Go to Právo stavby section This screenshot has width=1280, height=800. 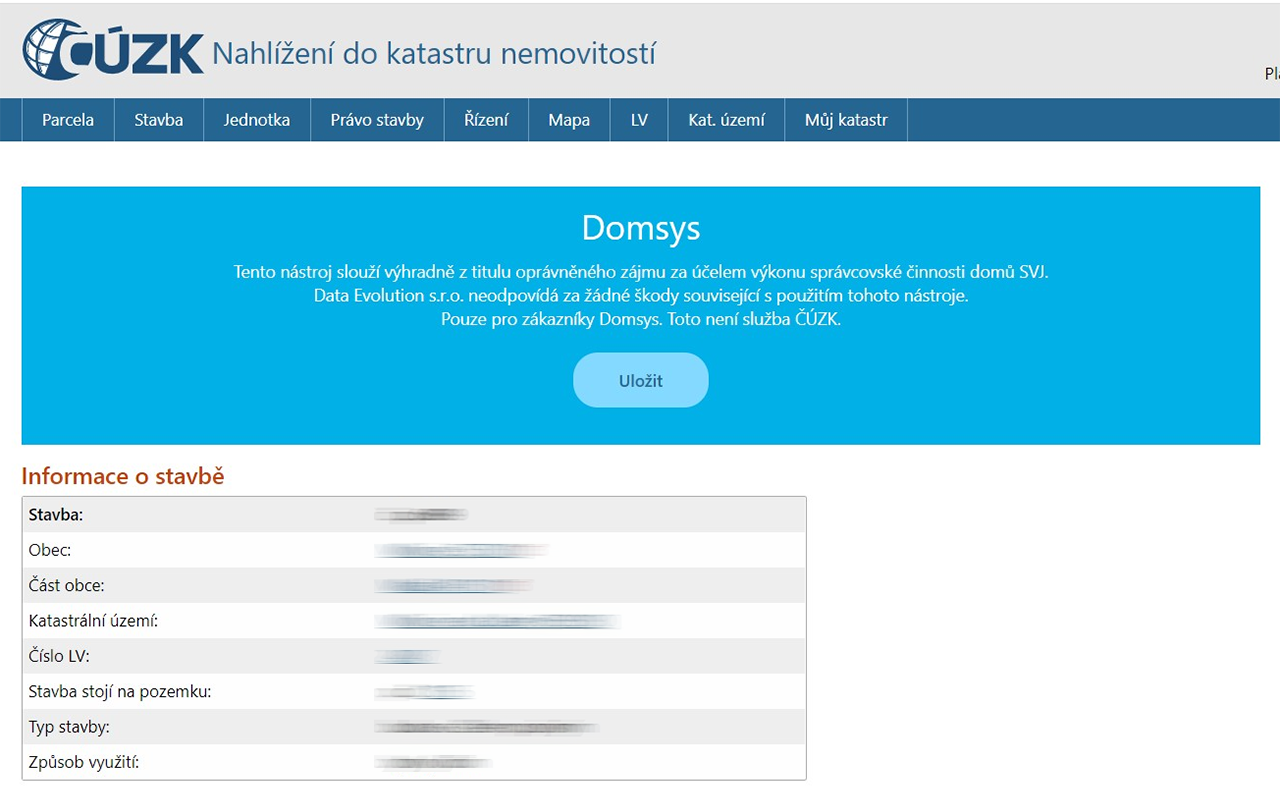click(x=377, y=120)
